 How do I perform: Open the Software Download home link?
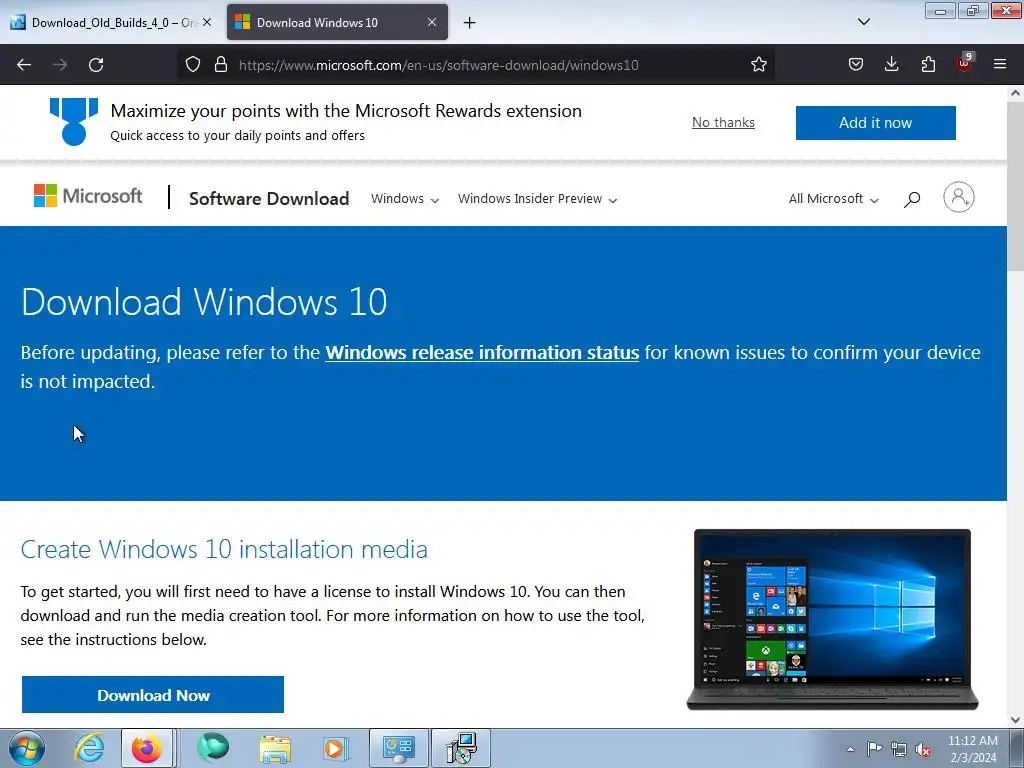point(269,199)
